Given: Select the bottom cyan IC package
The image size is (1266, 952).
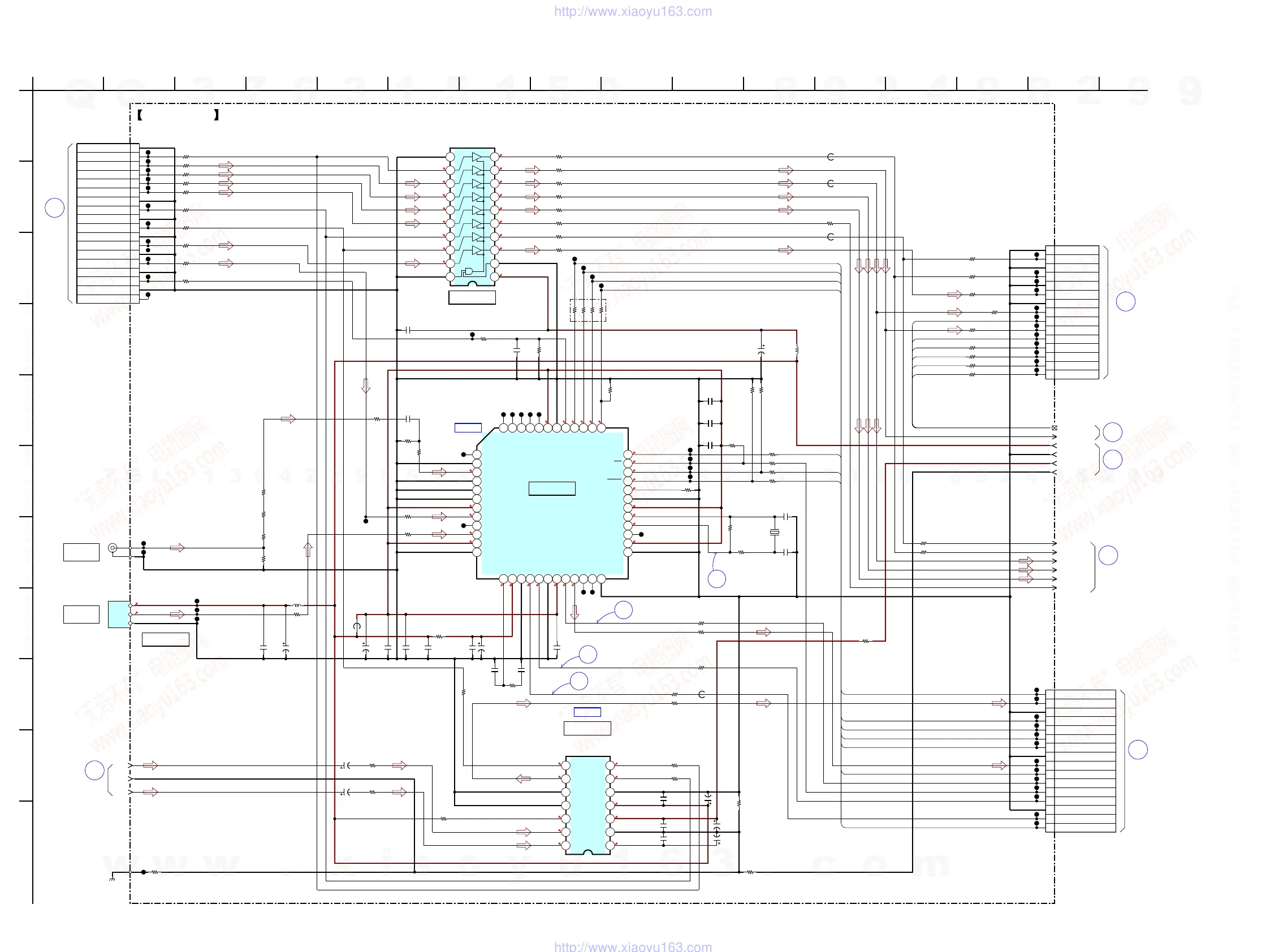Looking at the screenshot, I should [588, 805].
